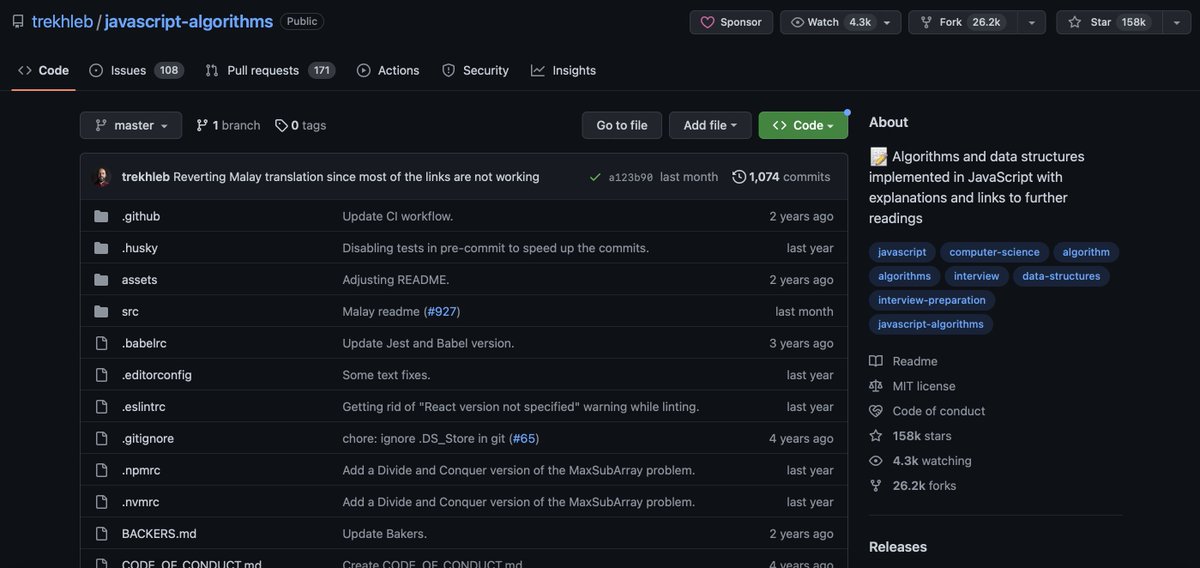View the 158k stars link
The height and width of the screenshot is (568, 1200).
(x=910, y=436)
